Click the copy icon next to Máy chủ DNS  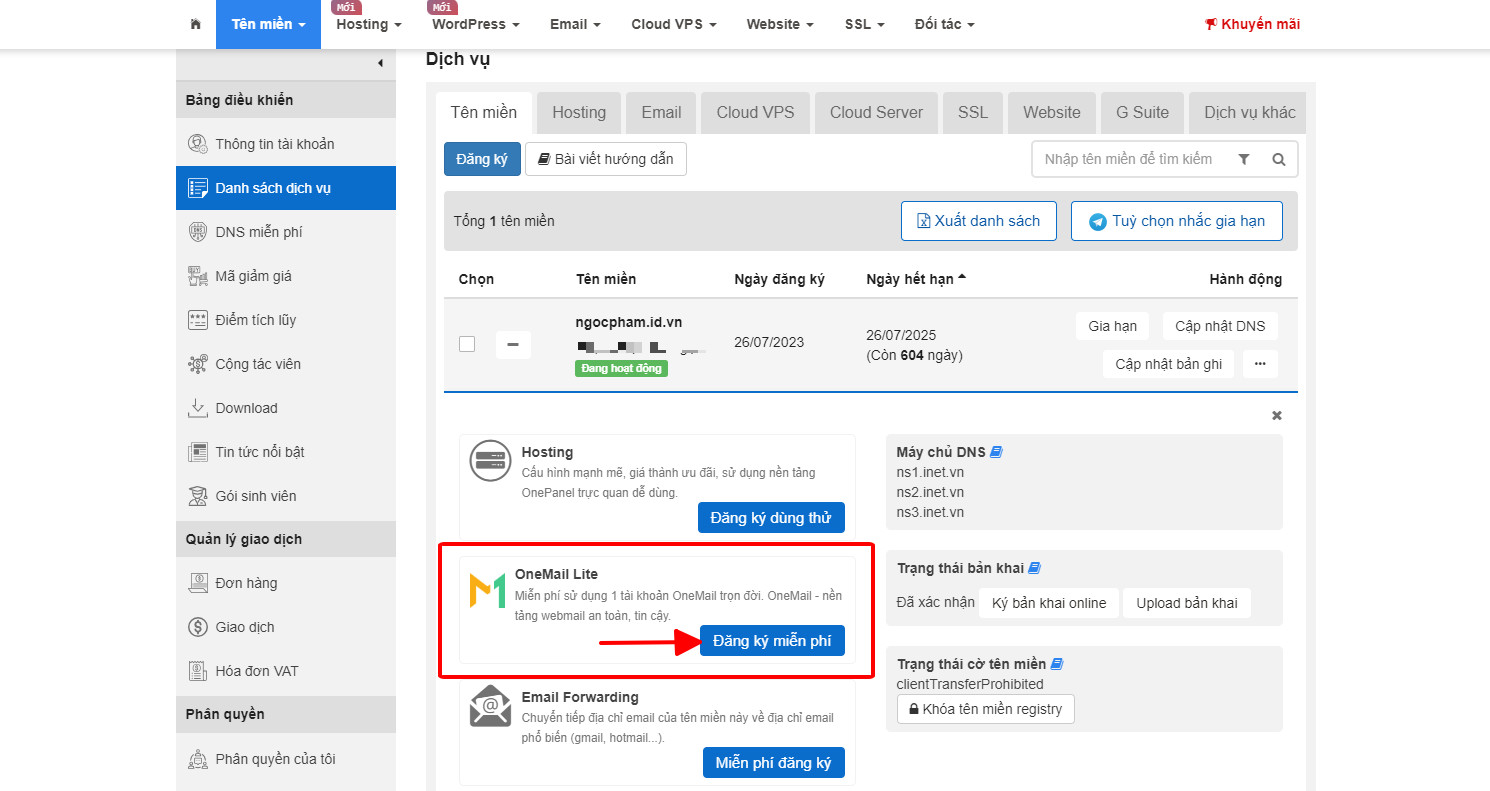point(995,451)
